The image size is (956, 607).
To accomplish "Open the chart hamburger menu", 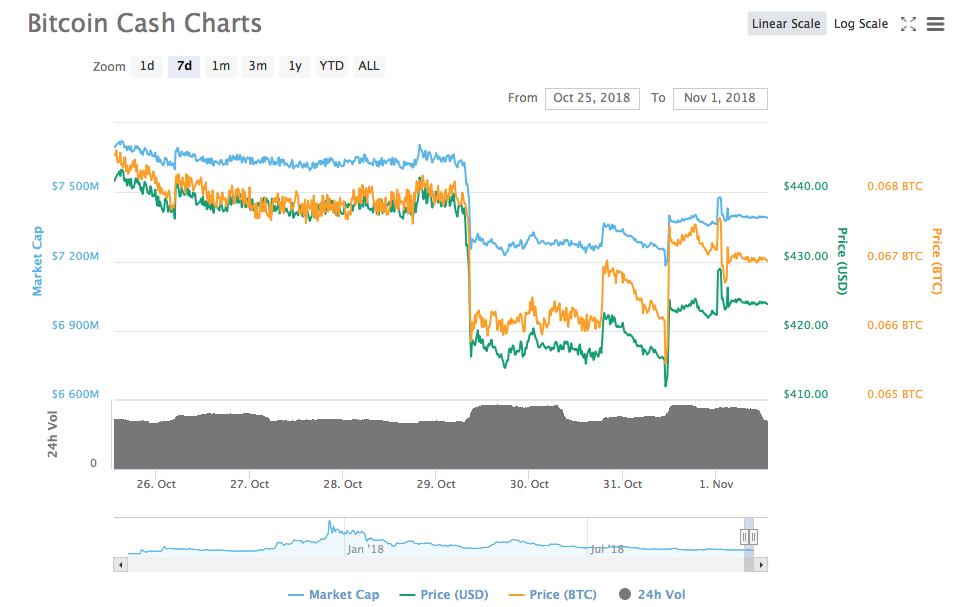I will tap(935, 24).
